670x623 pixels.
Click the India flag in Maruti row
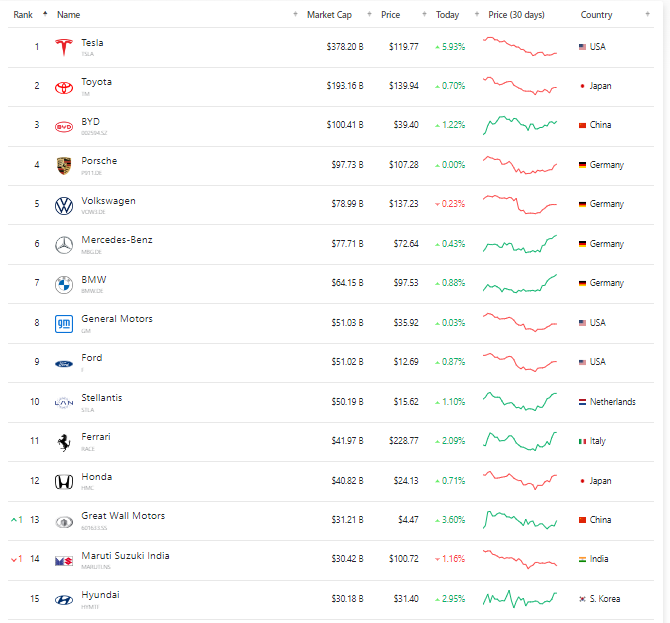click(x=582, y=559)
